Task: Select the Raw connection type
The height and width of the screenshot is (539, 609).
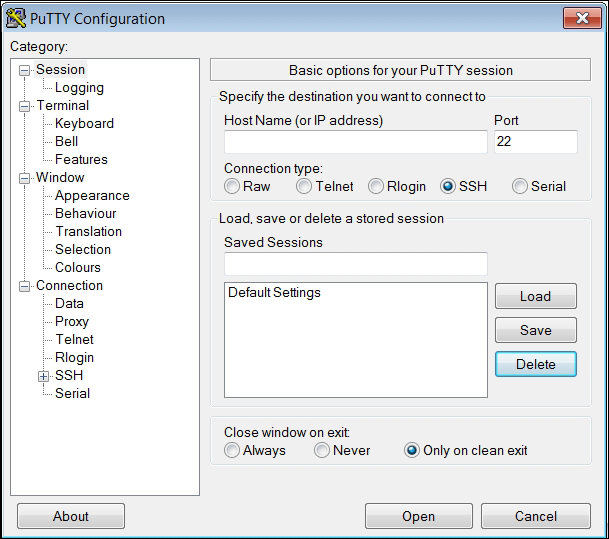Action: [x=232, y=186]
